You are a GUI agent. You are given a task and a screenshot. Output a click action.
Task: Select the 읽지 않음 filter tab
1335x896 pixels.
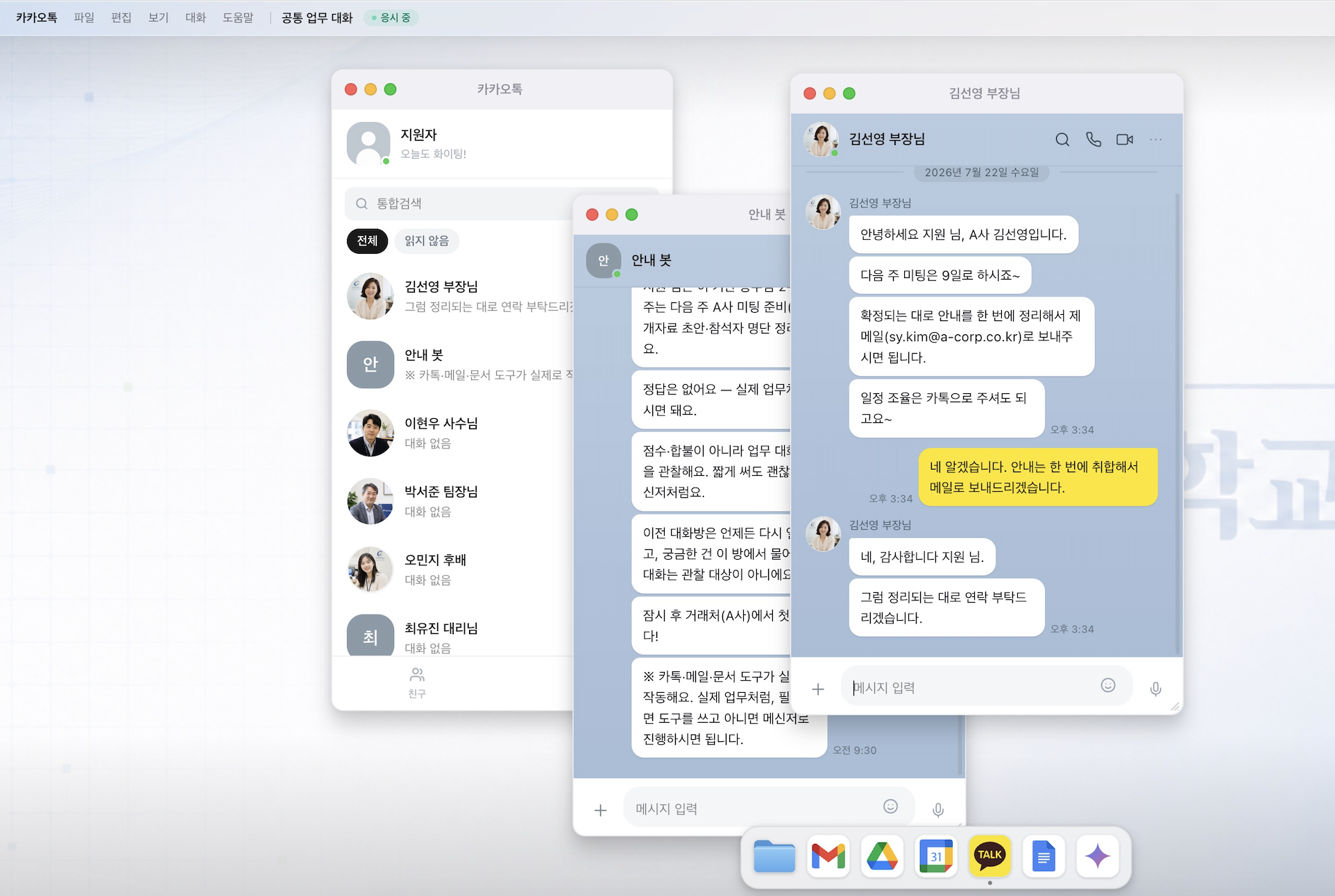pyautogui.click(x=427, y=241)
